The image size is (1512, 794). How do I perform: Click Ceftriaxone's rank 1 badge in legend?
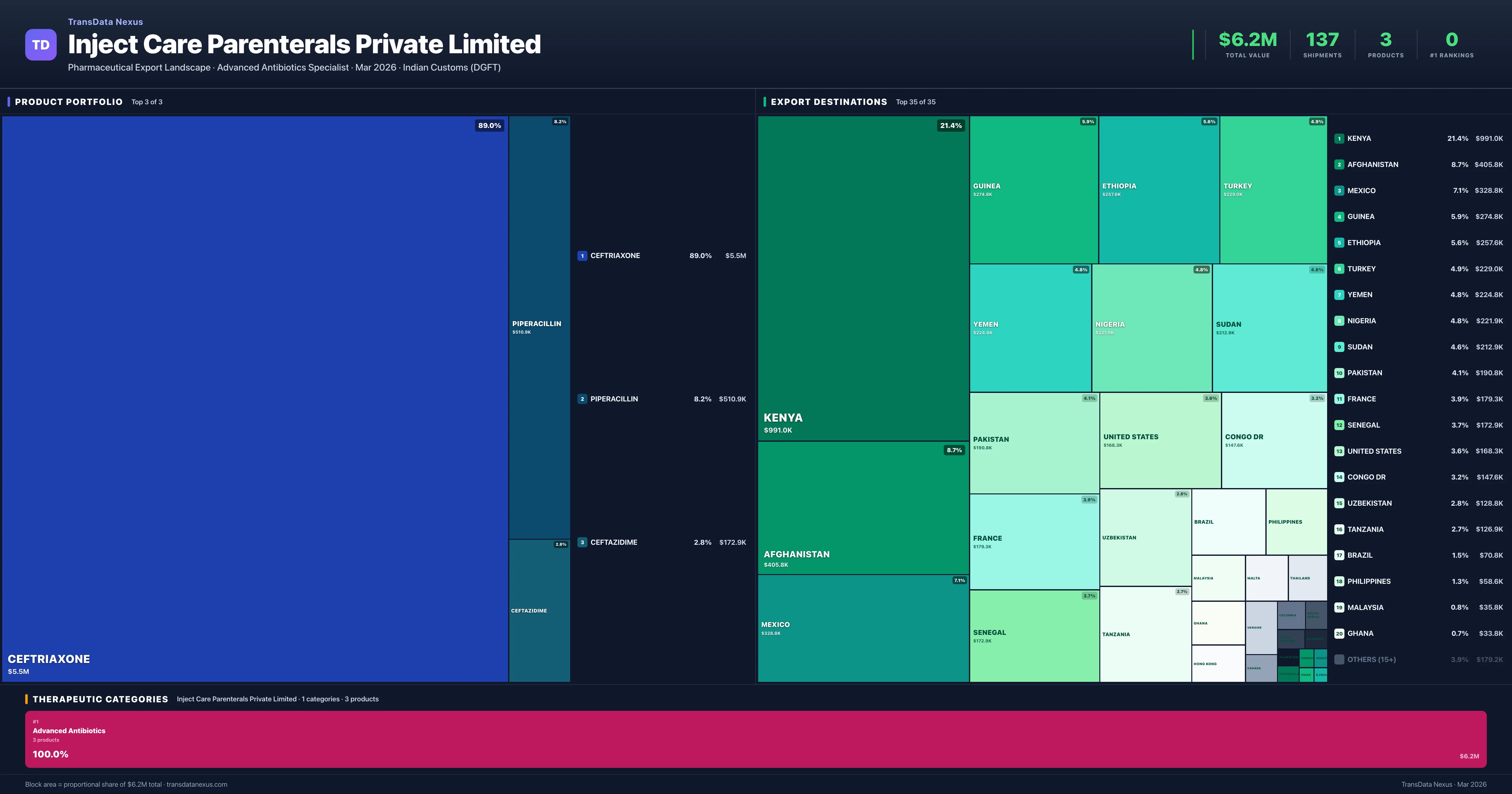pos(582,256)
